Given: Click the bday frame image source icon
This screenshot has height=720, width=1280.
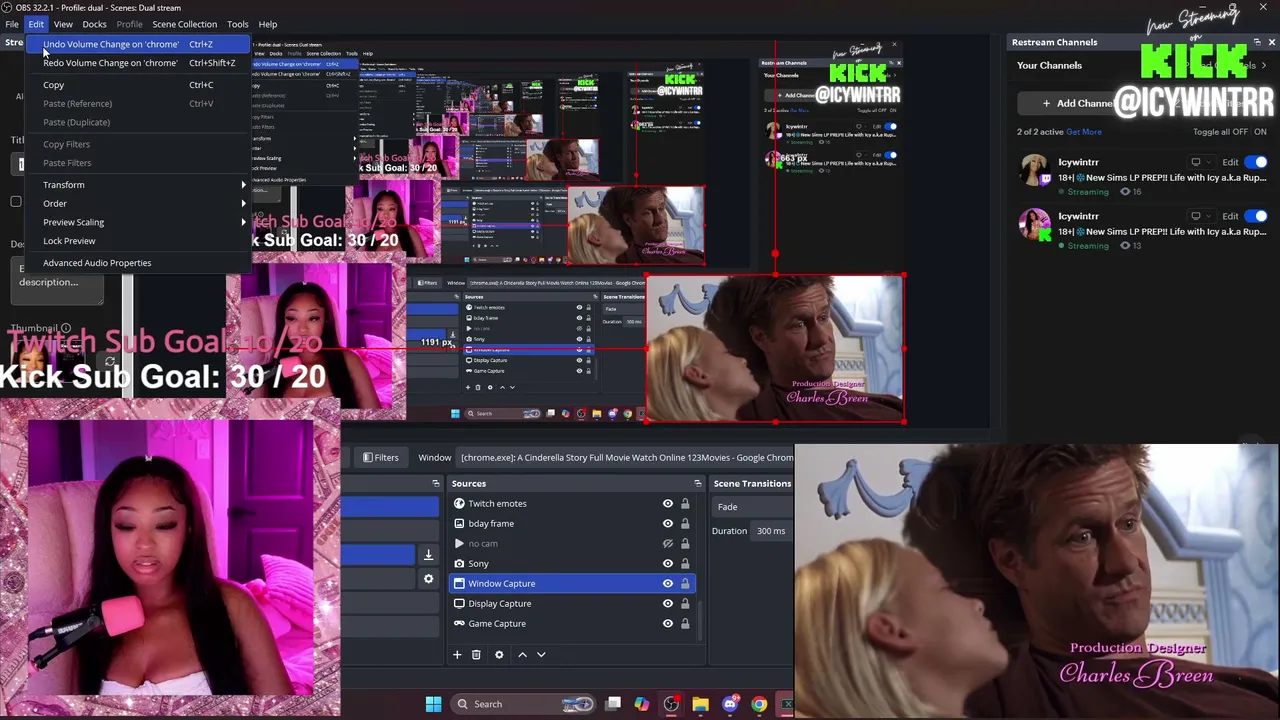Looking at the screenshot, I should [x=459, y=524].
